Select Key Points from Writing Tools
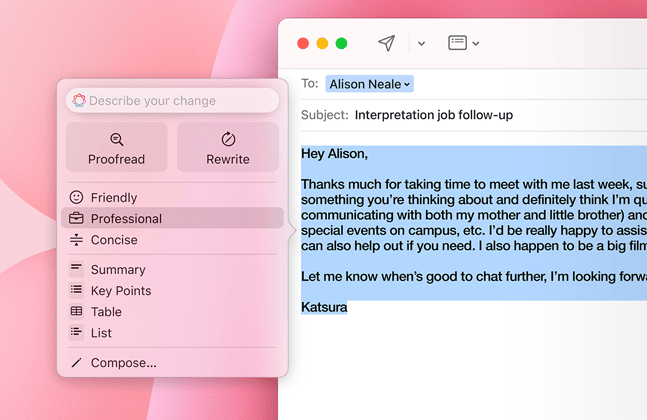Viewport: 647px width, 420px height. click(x=121, y=291)
